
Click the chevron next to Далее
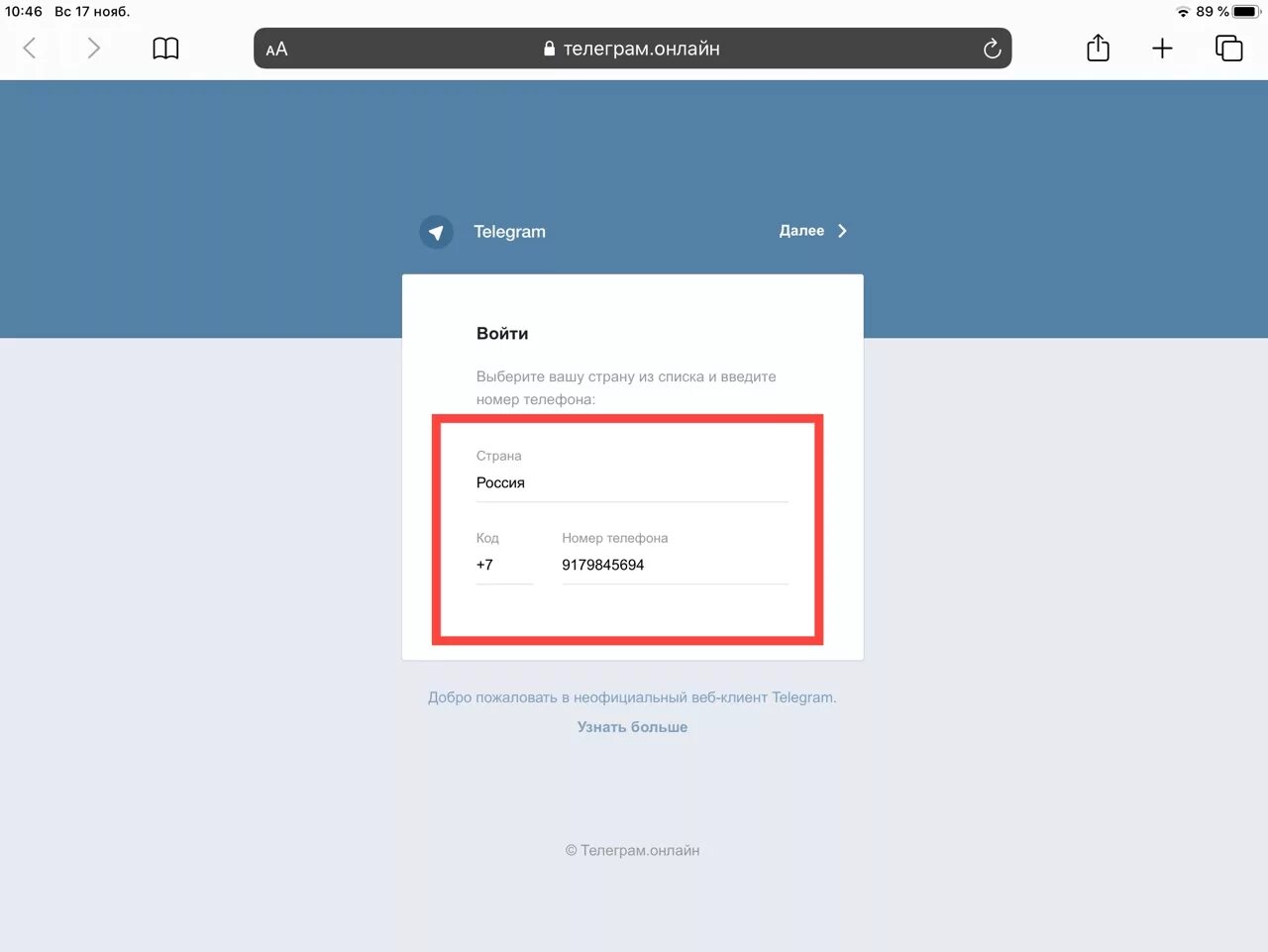click(x=843, y=231)
